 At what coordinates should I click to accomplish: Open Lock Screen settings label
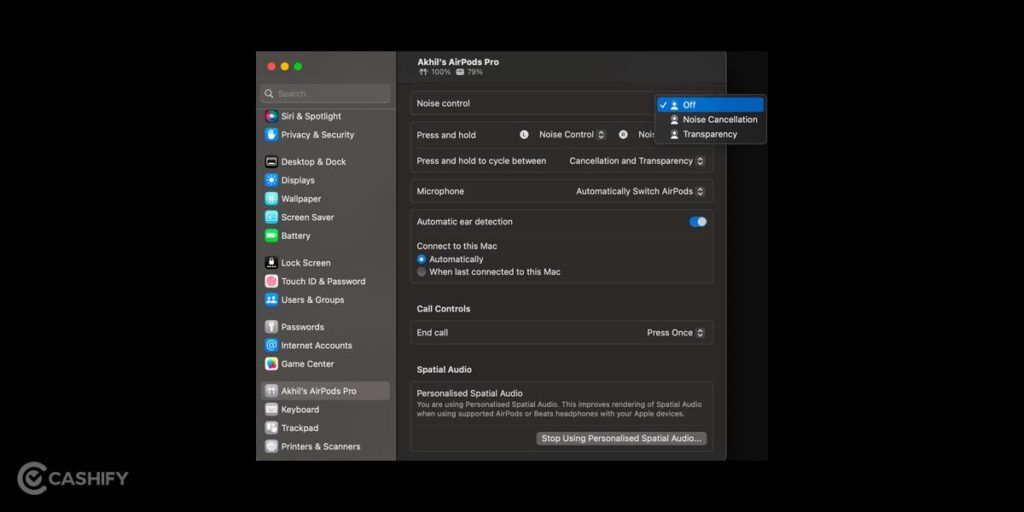(306, 263)
